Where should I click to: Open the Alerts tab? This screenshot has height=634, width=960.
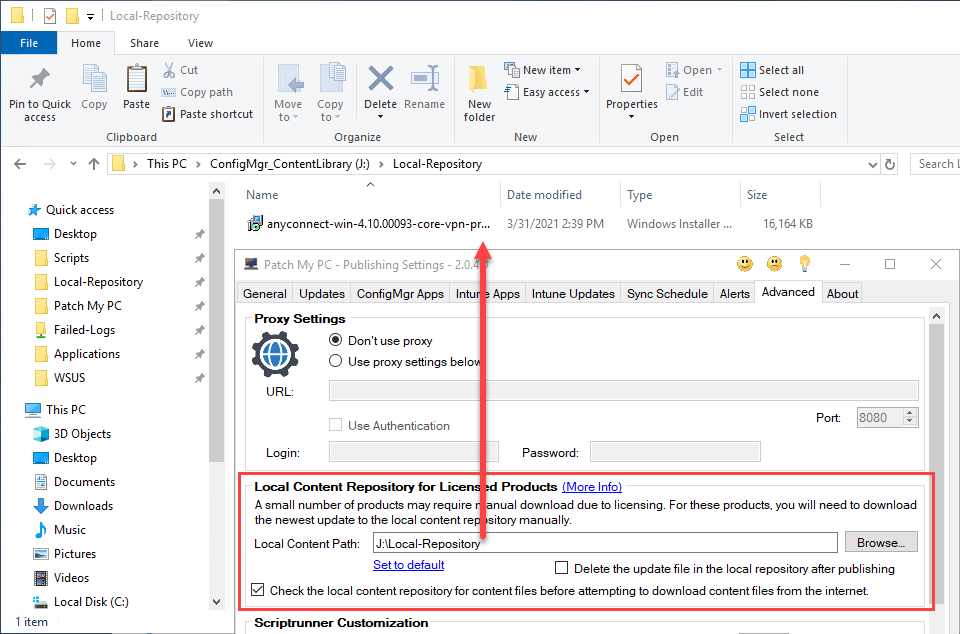pos(734,294)
